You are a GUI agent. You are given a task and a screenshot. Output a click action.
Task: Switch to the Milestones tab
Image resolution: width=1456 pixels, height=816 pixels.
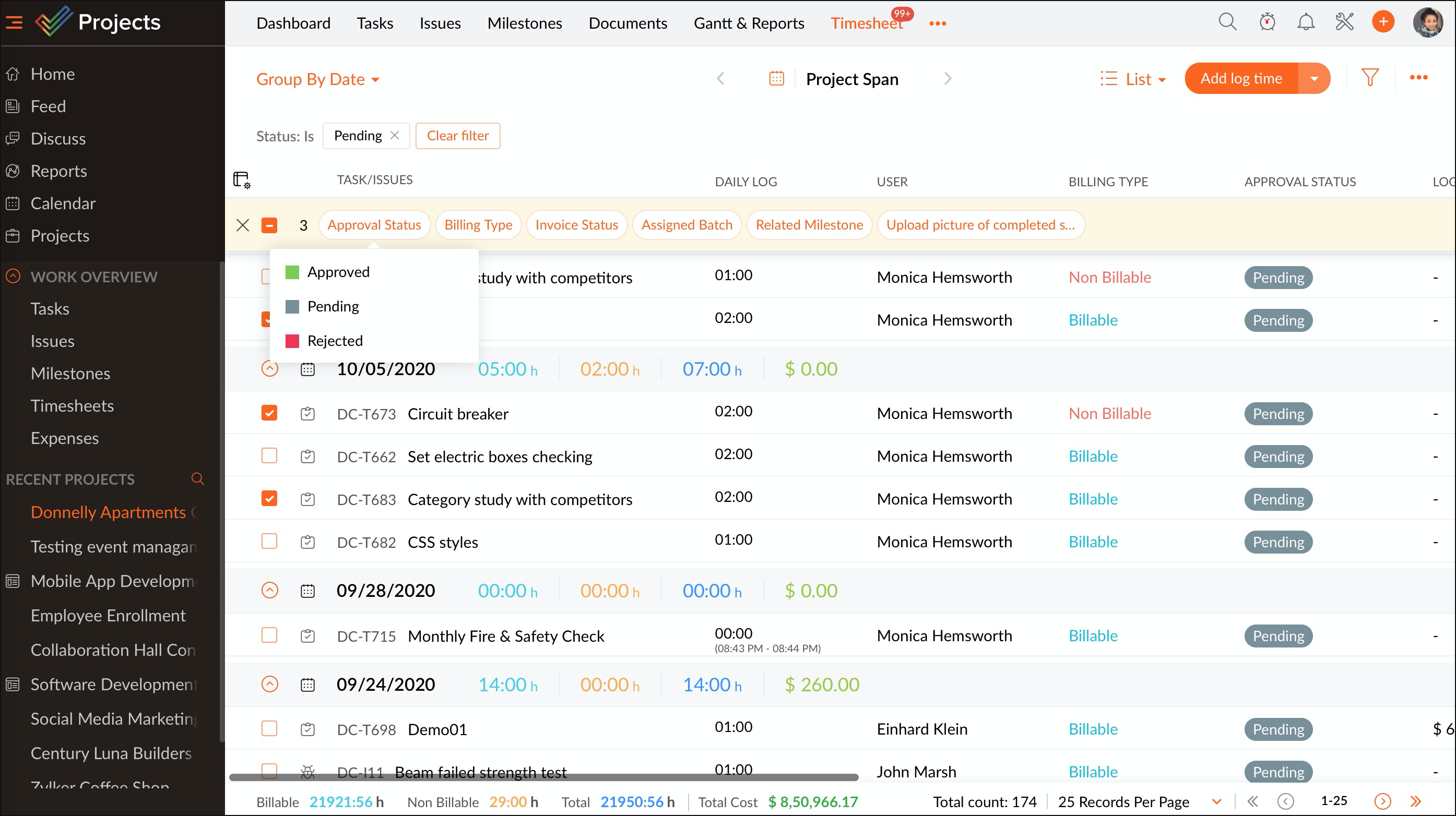(524, 23)
